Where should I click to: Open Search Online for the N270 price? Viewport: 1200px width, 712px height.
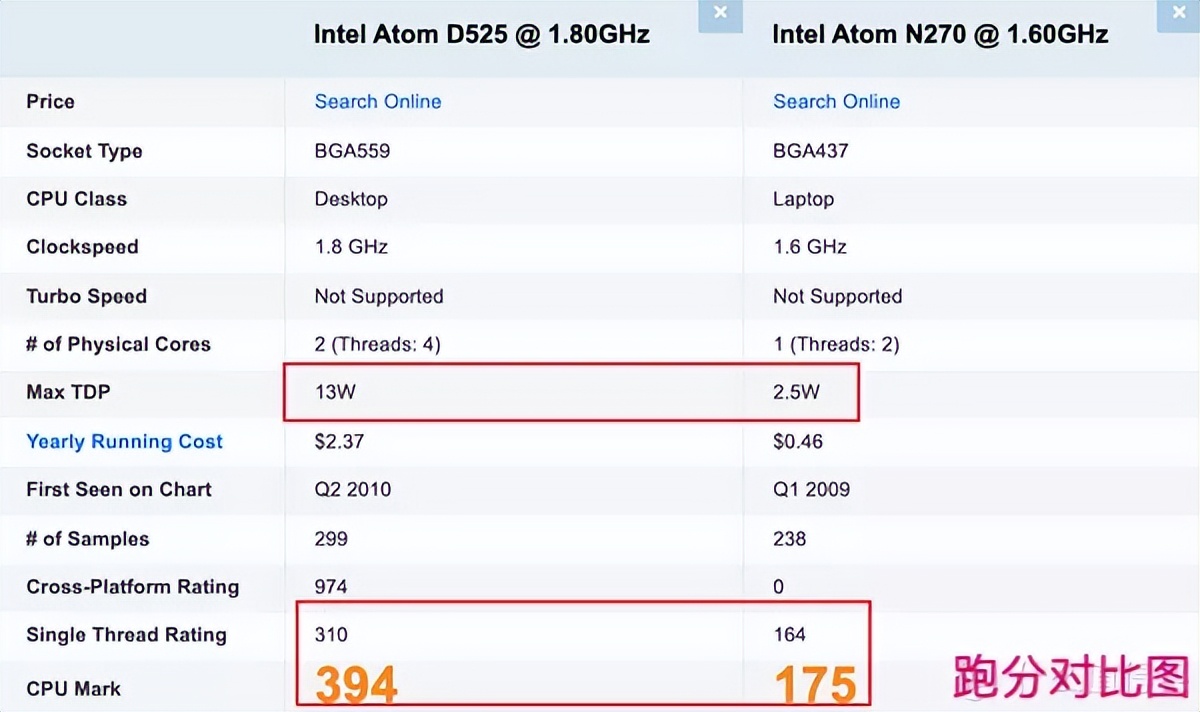pos(836,101)
